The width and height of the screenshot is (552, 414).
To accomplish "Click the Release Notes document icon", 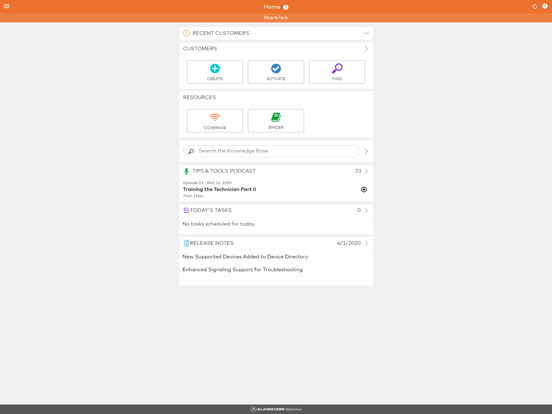I will tap(186, 243).
